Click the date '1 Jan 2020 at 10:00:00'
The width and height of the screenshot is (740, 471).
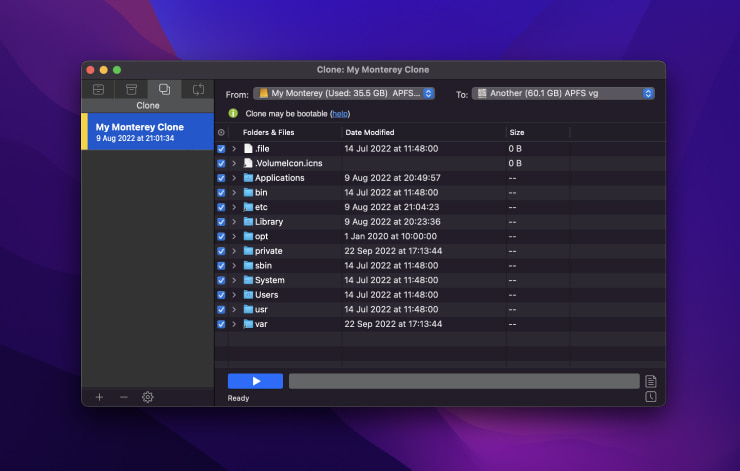coord(390,236)
